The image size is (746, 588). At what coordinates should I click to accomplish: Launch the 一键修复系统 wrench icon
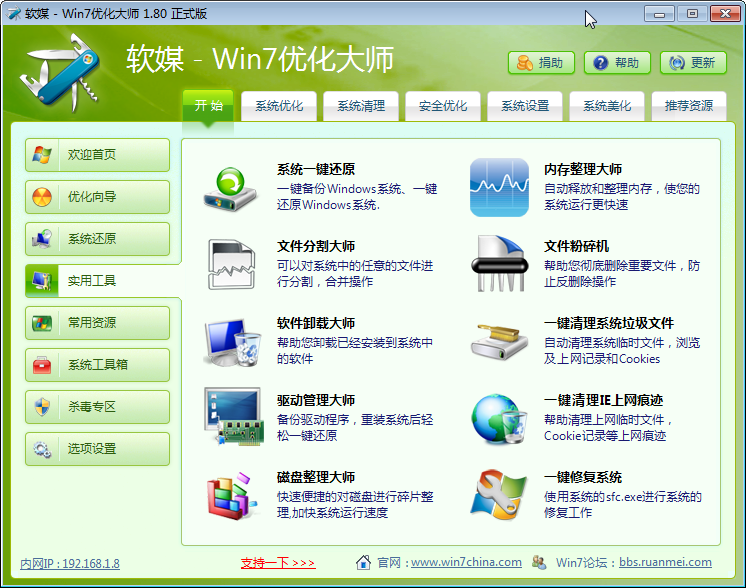click(x=499, y=495)
